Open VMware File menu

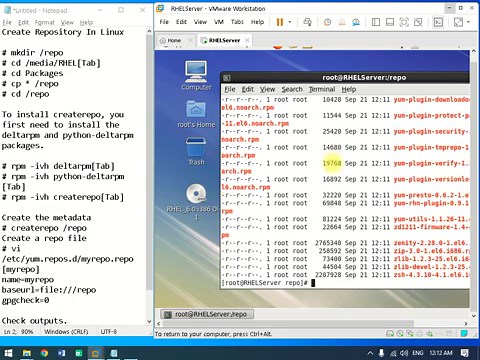[x=164, y=22]
